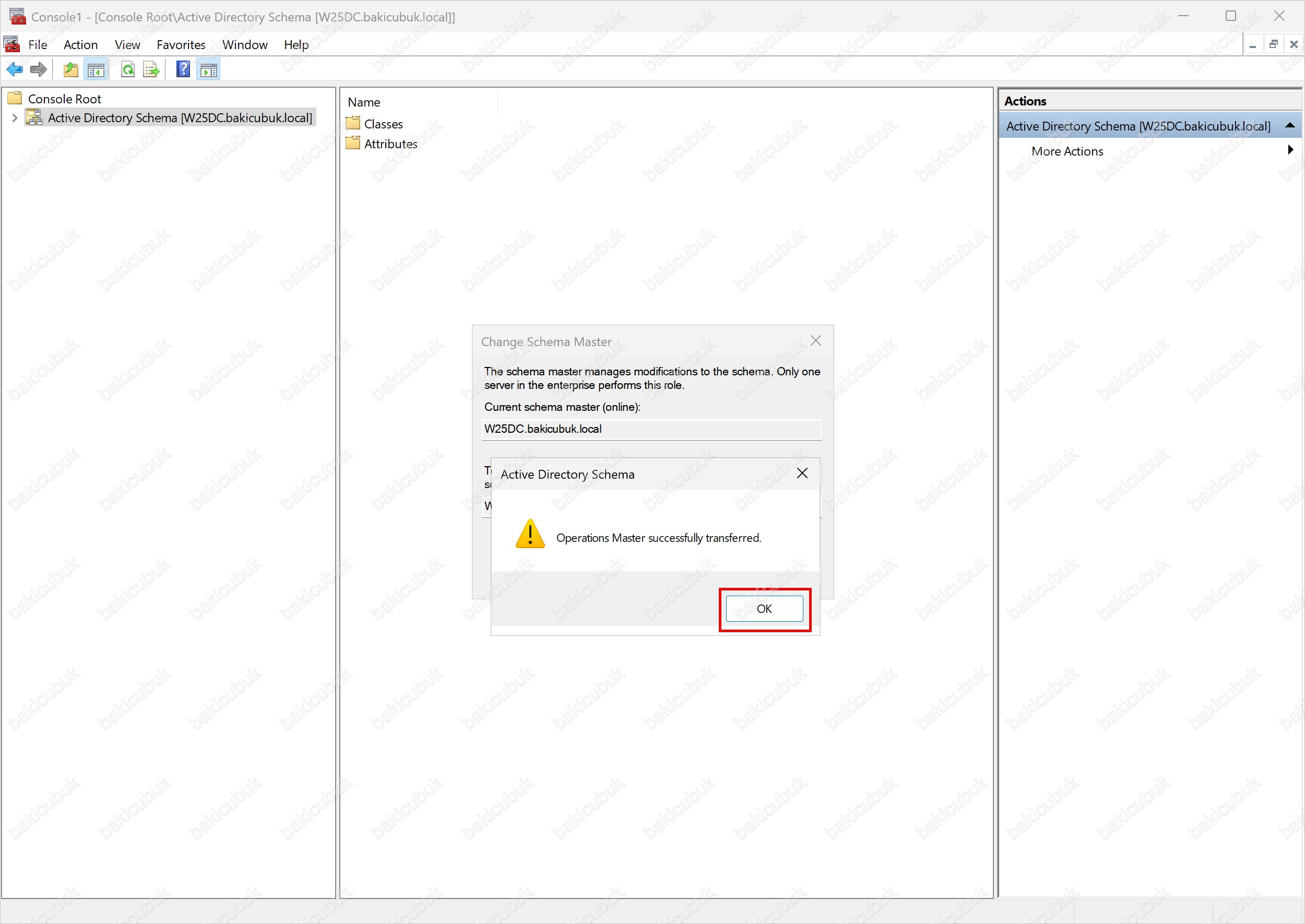Screen dimensions: 1305x924
Task: Click More Actions in Actions pane
Action: [x=1066, y=151]
